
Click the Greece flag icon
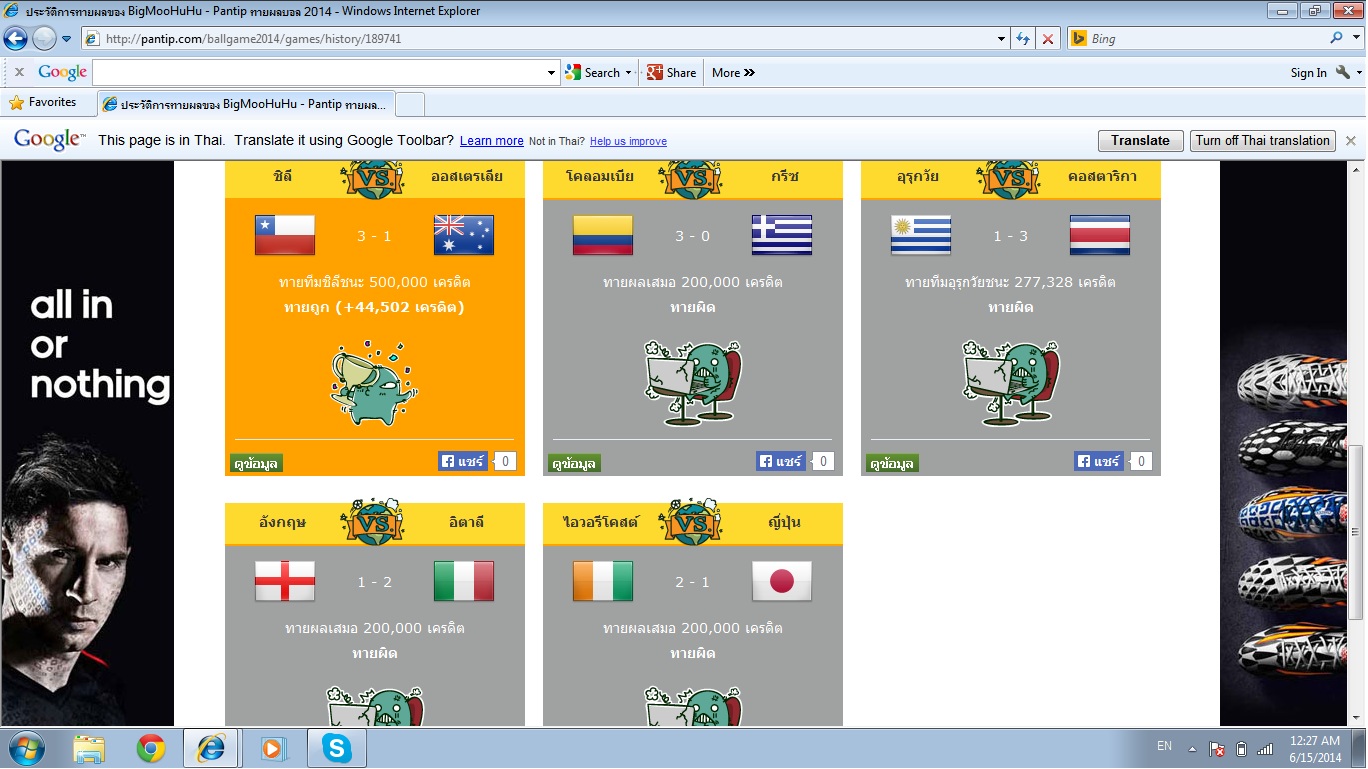click(782, 235)
